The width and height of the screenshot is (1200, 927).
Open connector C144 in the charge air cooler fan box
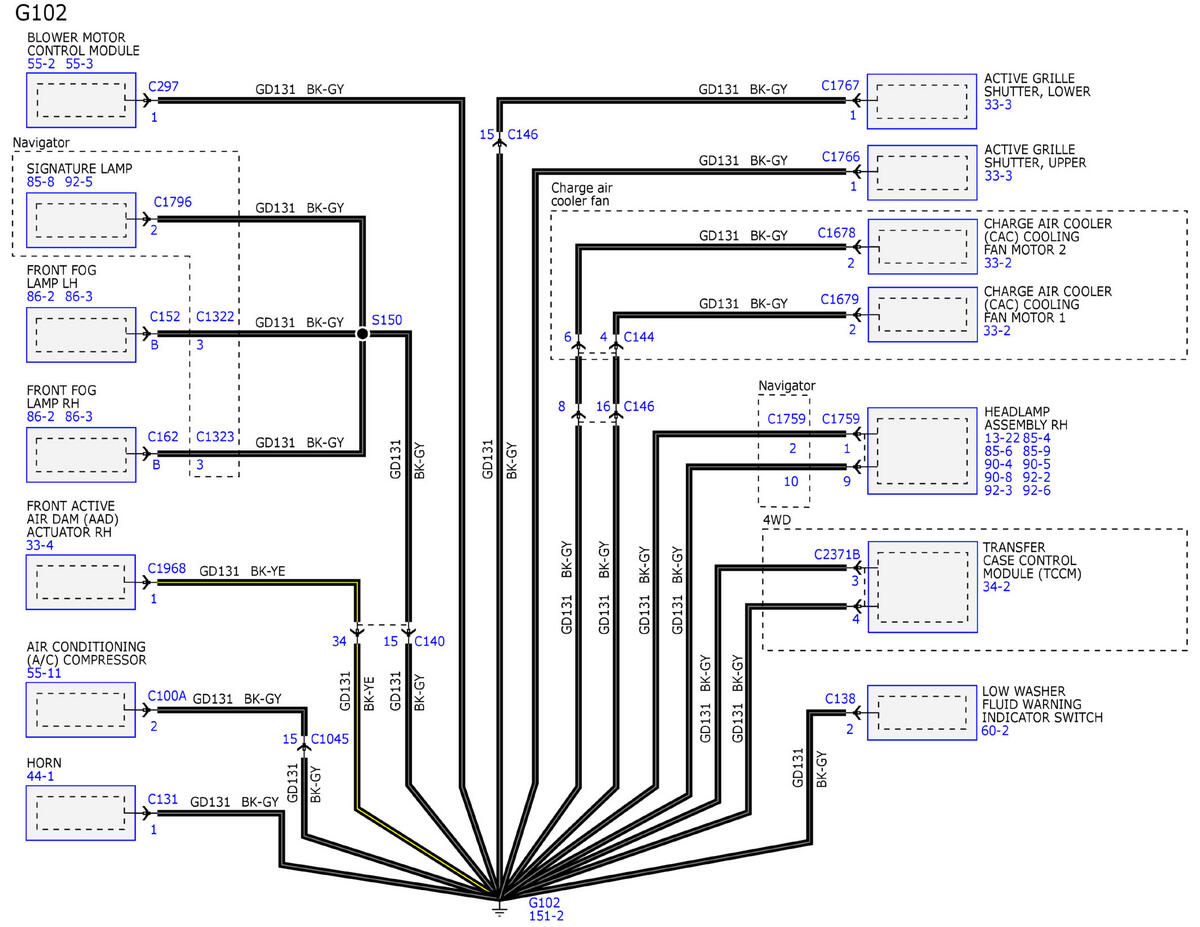(x=639, y=337)
